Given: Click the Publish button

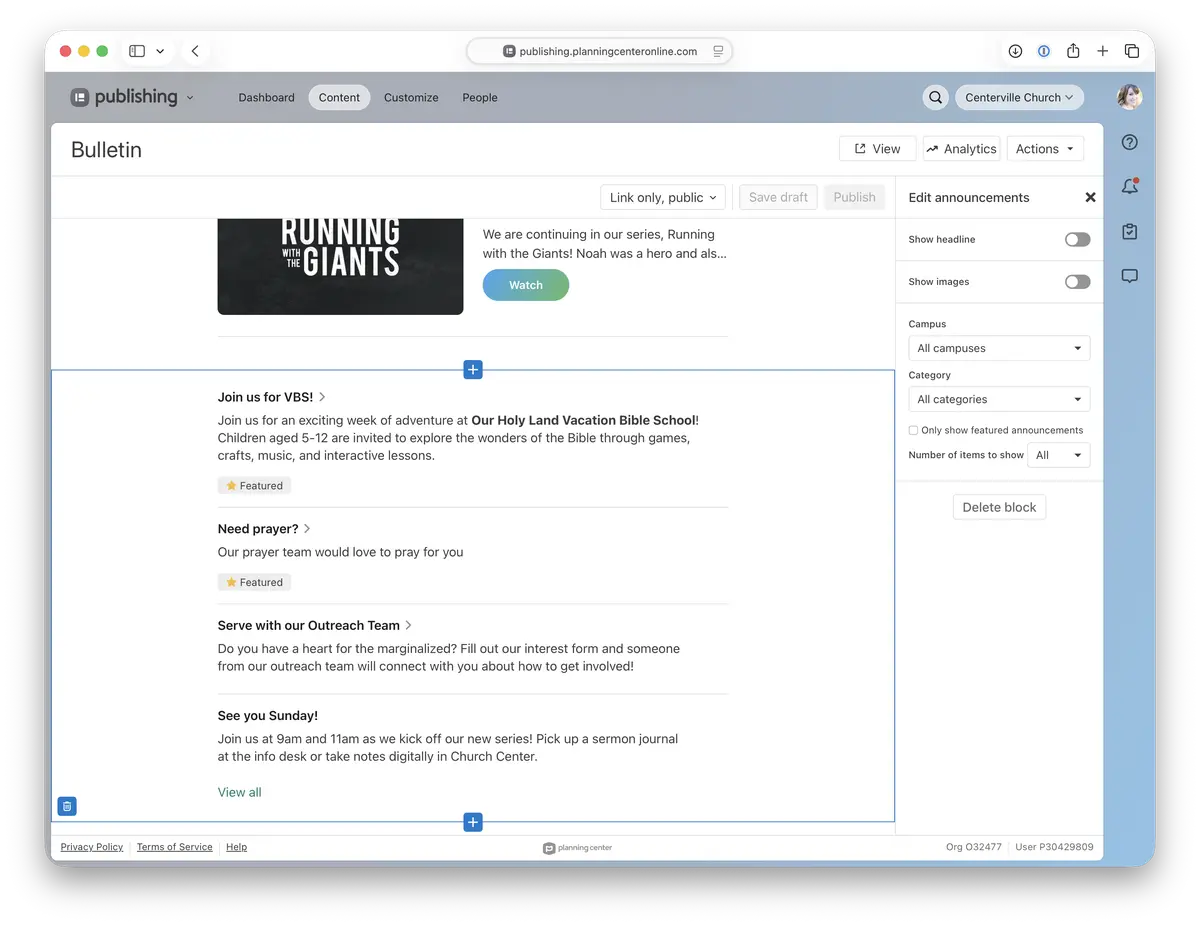Looking at the screenshot, I should tap(854, 197).
